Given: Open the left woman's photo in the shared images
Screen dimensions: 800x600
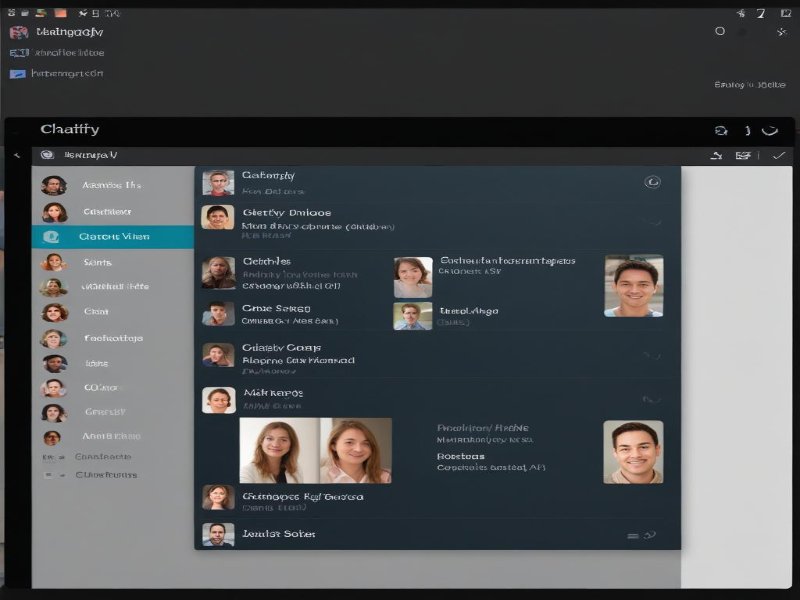Looking at the screenshot, I should click(279, 450).
